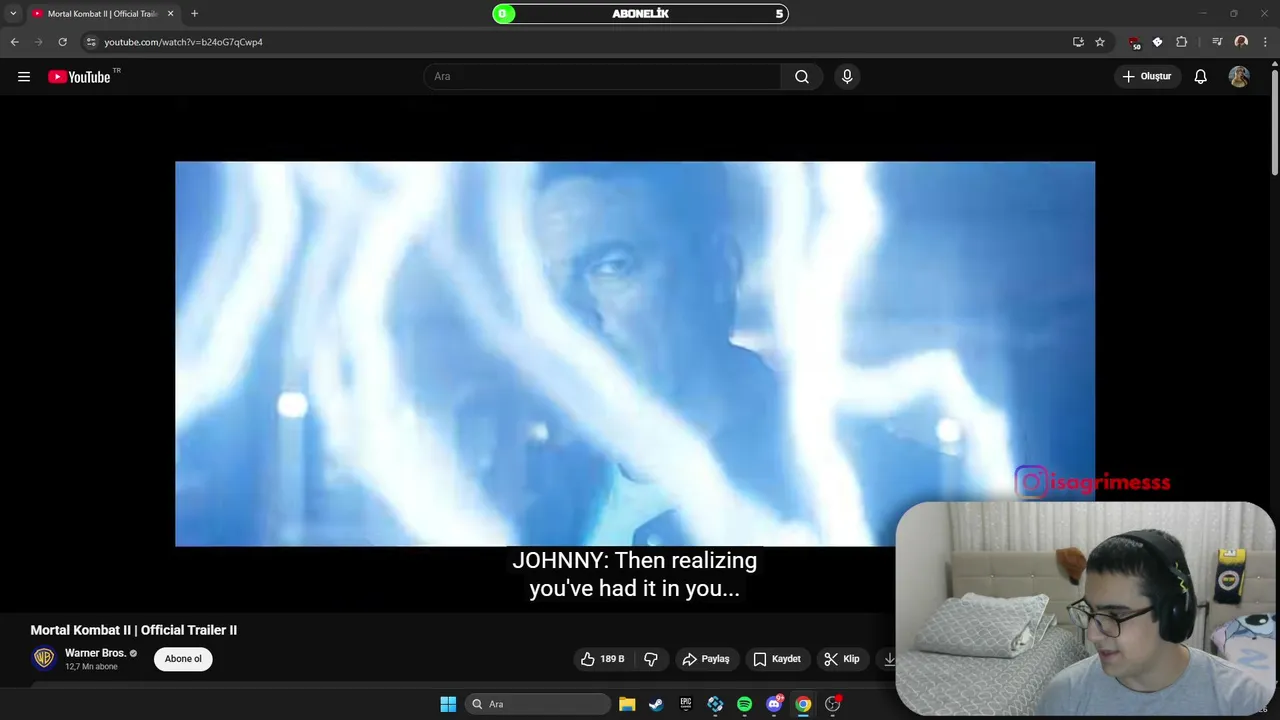
Task: Click the address bar URL
Action: click(183, 42)
